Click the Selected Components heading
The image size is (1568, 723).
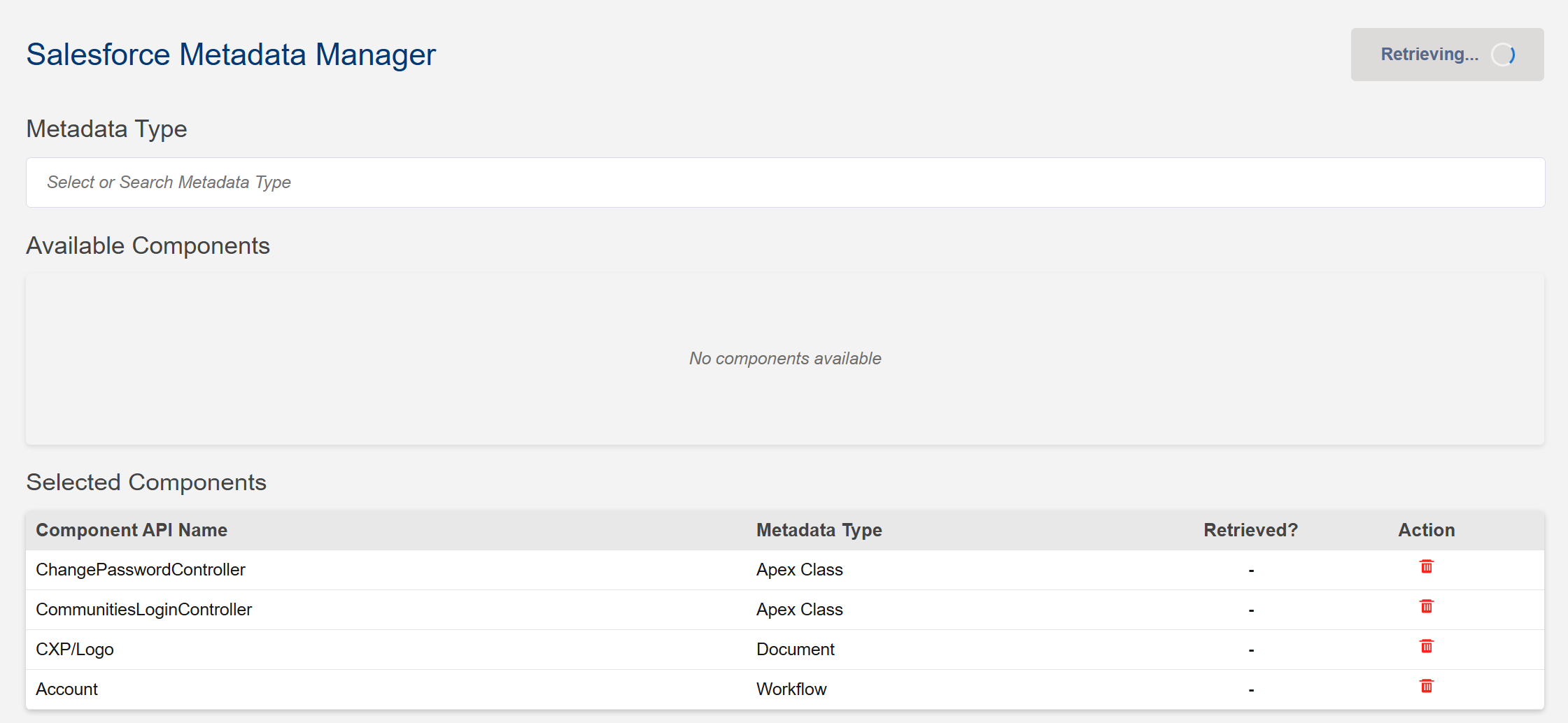146,482
